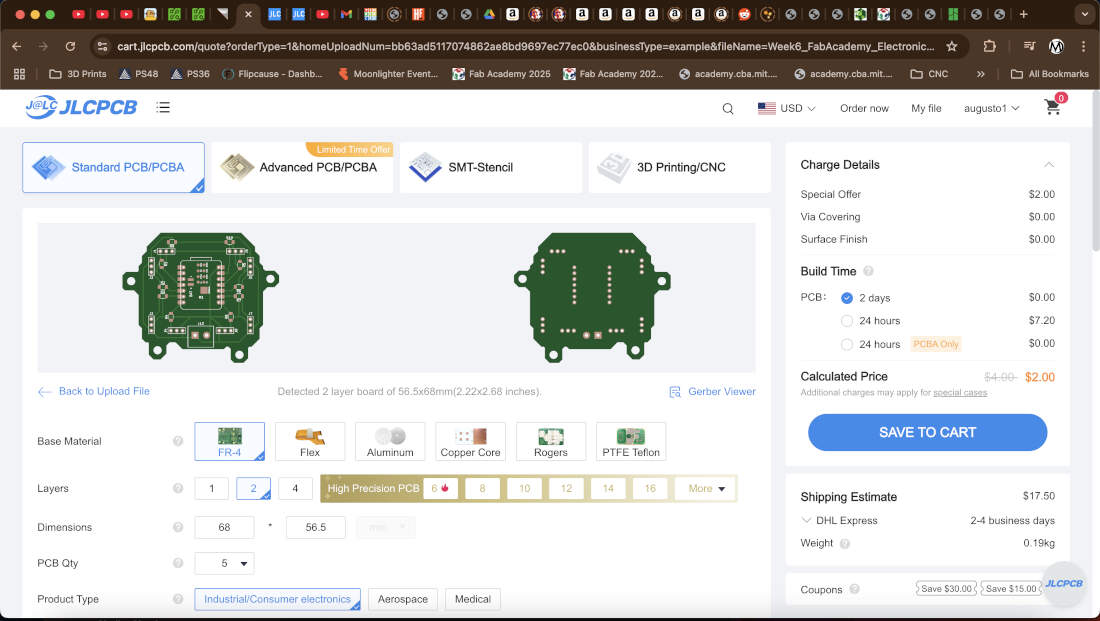Viewport: 1100px width, 621px height.
Task: Open the PCB Qty dropdown
Action: (224, 563)
